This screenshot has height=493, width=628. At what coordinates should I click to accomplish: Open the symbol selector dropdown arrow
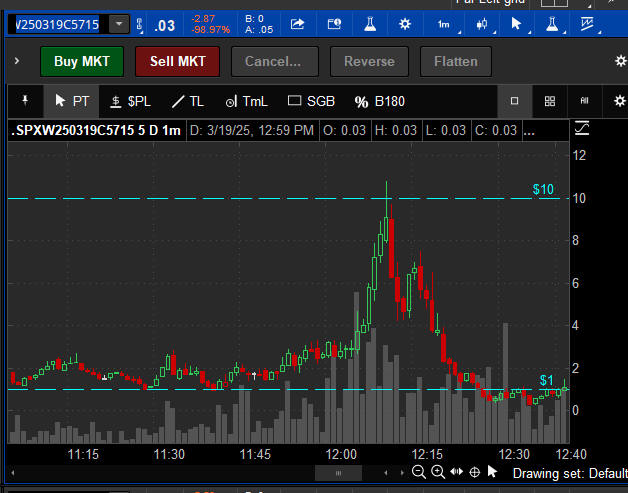pos(119,23)
